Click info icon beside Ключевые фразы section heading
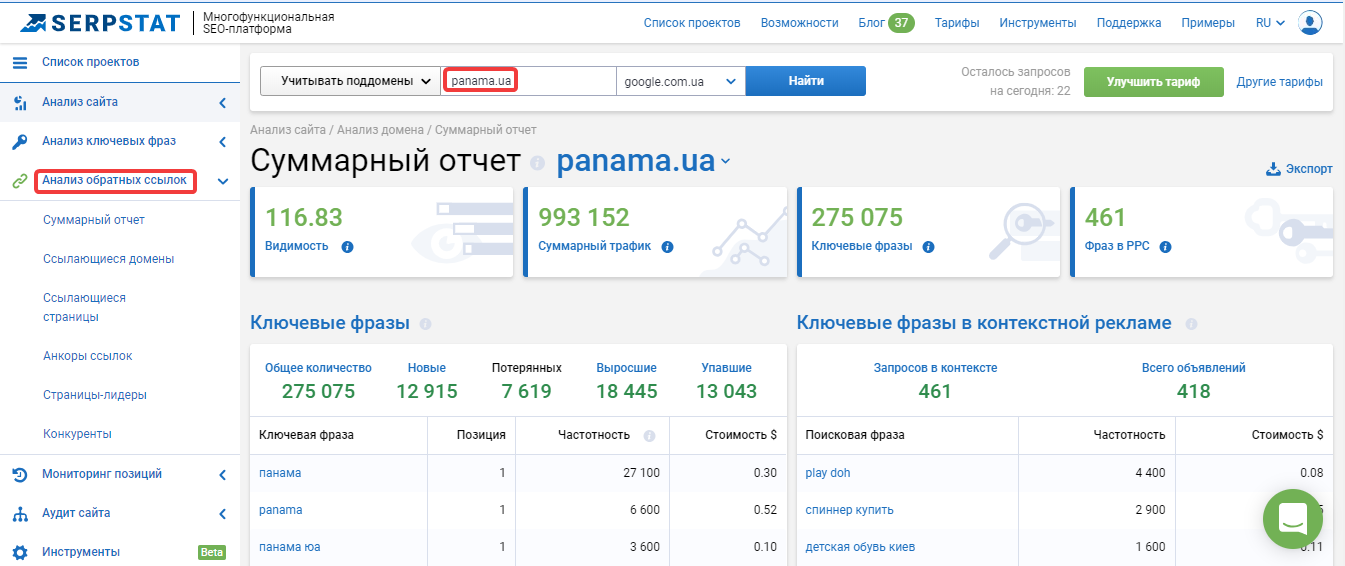 (425, 324)
